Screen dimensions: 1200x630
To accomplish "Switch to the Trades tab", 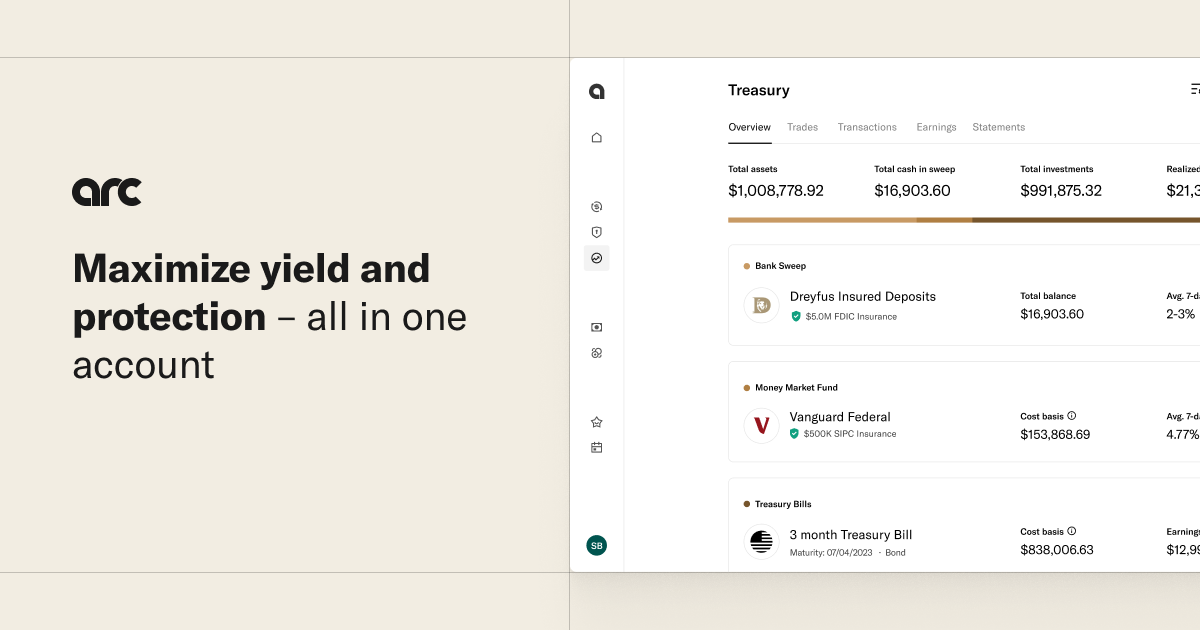I will (x=802, y=127).
